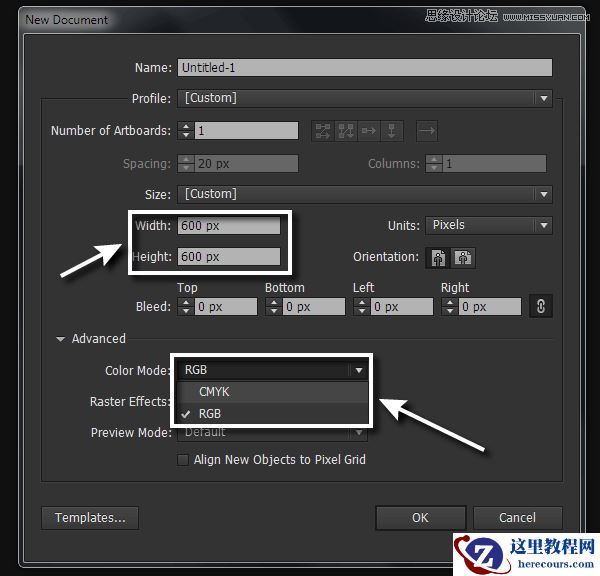This screenshot has height=576, width=600.
Task: Click the Left bleed stepper arrows
Action: click(x=362, y=307)
